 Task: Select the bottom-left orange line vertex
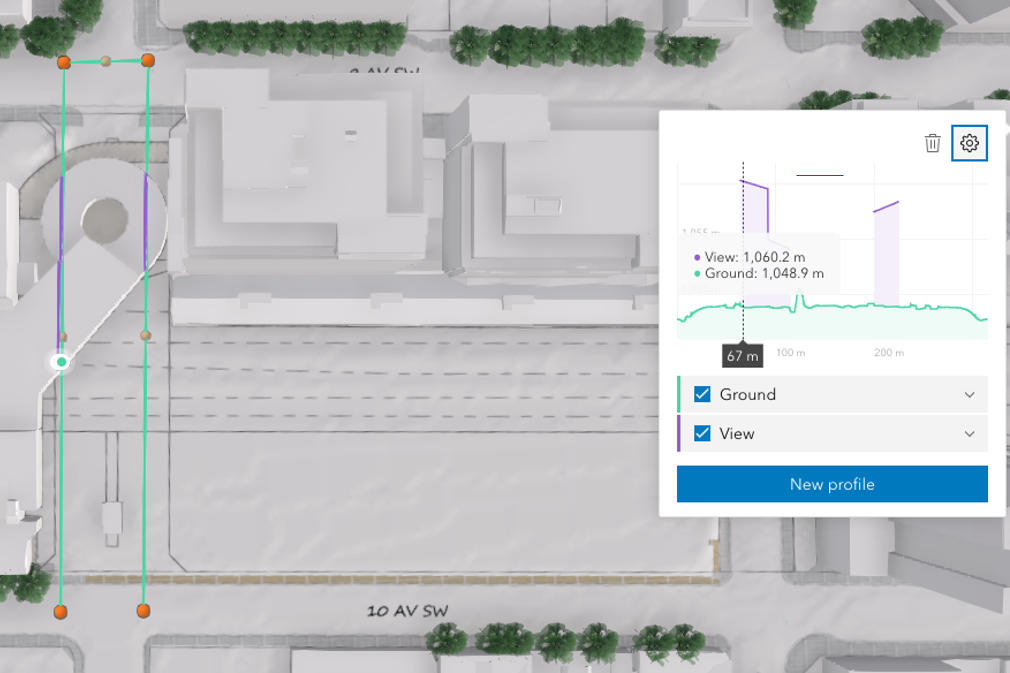(x=61, y=610)
